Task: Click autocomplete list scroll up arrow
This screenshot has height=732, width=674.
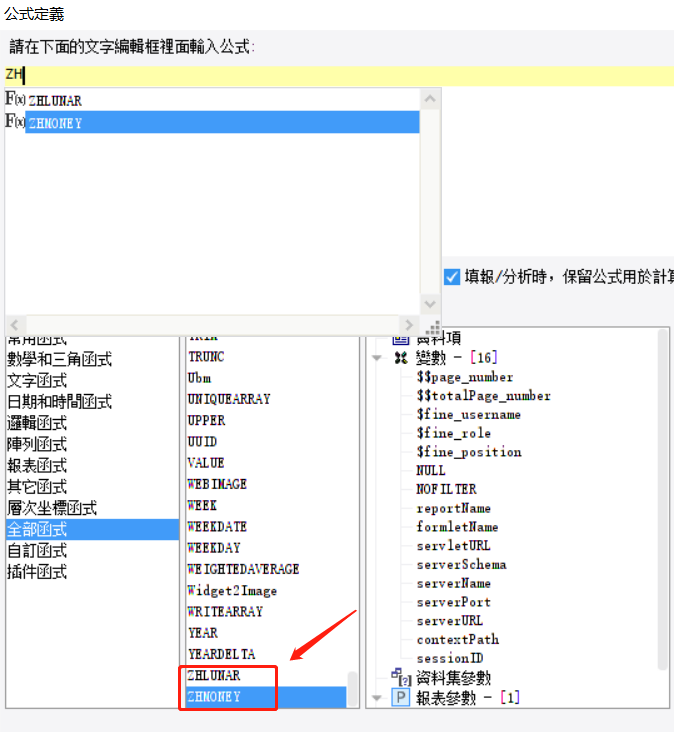Action: (x=430, y=99)
